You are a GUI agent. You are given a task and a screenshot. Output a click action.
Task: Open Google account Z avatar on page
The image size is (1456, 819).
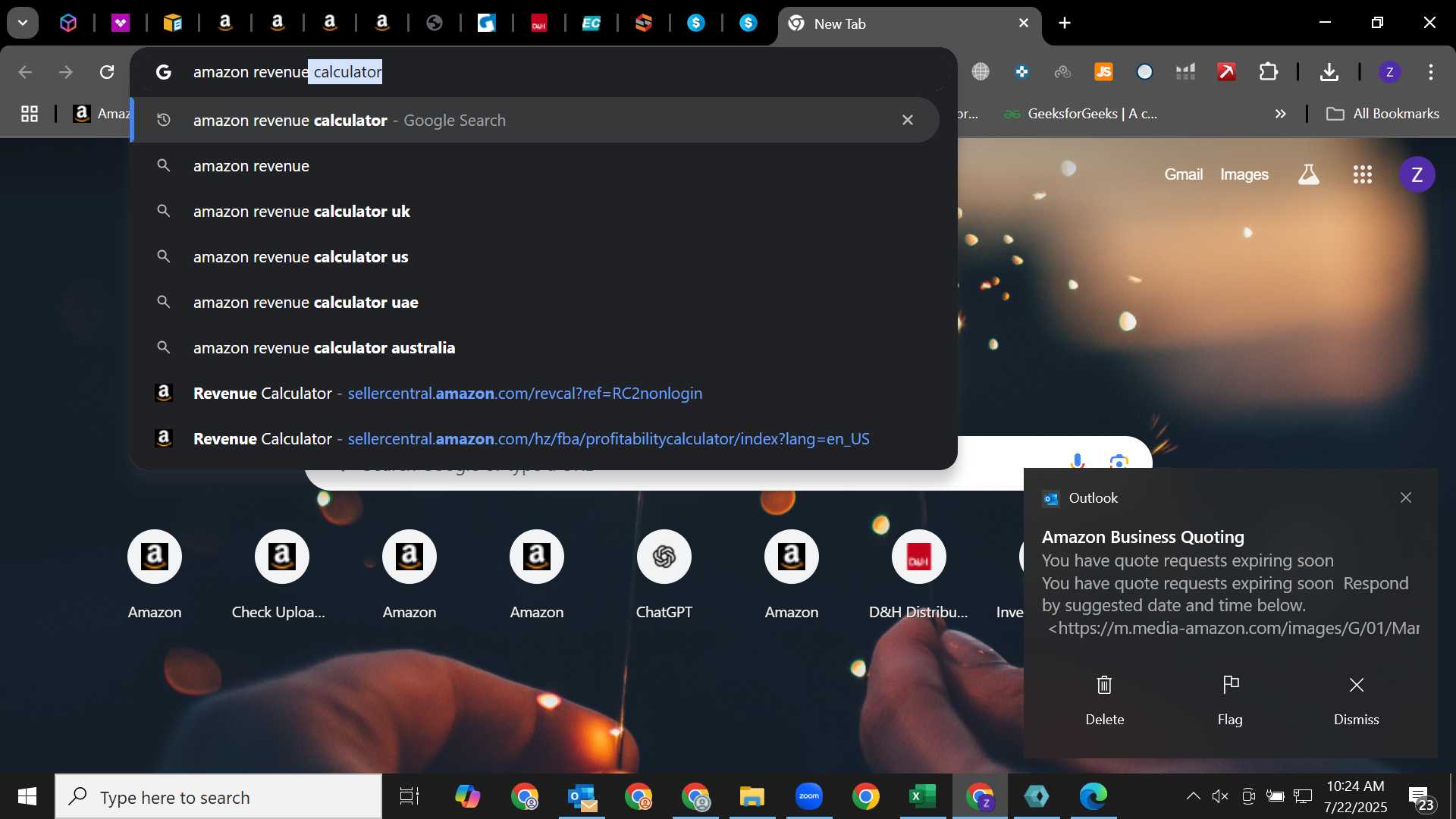coord(1417,174)
